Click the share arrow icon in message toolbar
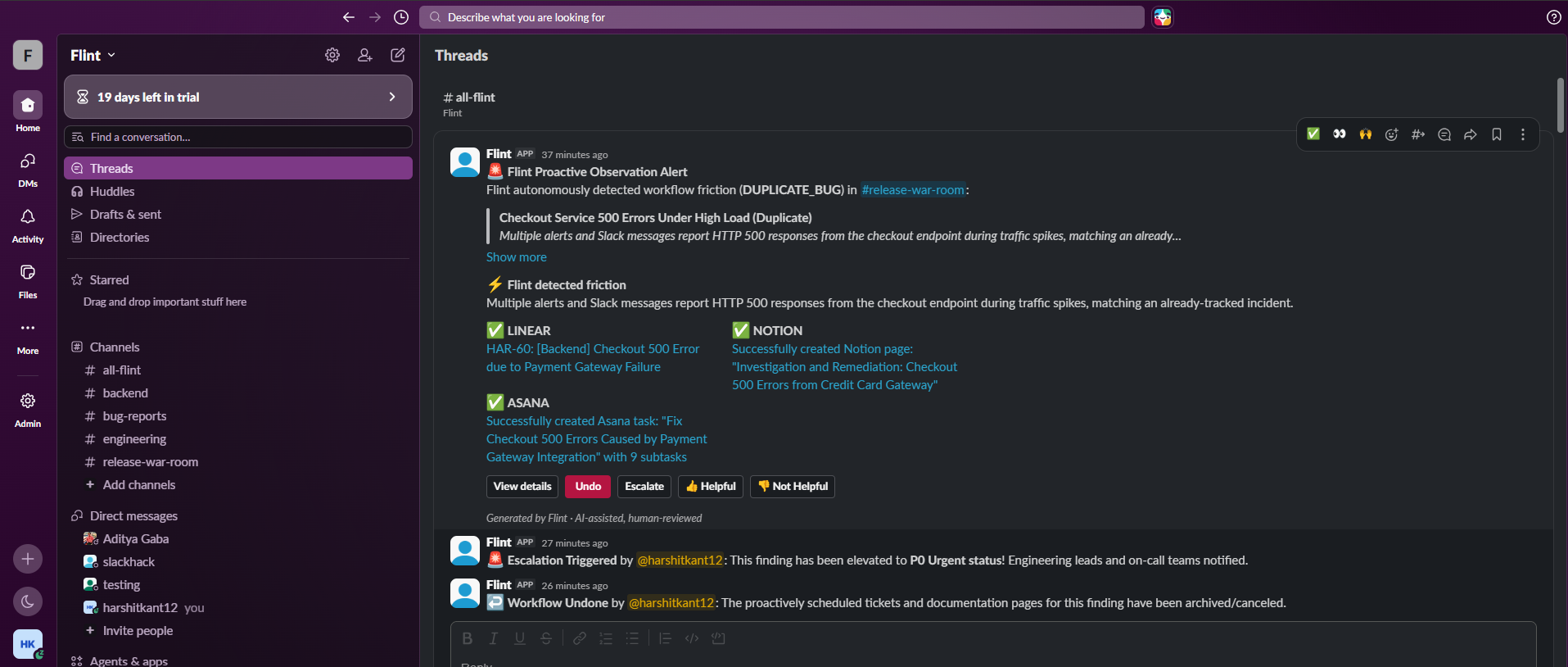Image resolution: width=1568 pixels, height=667 pixels. point(1471,134)
